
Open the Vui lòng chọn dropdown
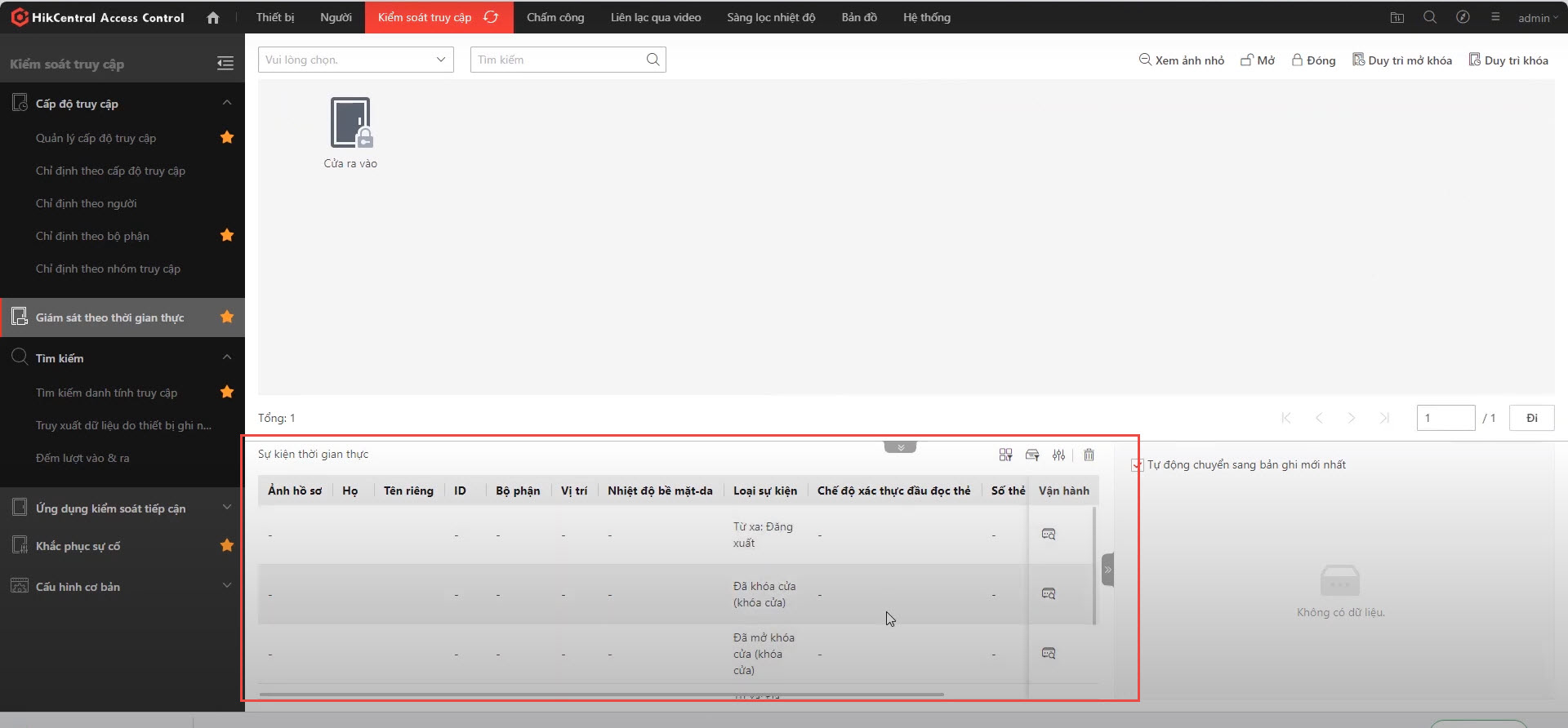click(x=356, y=60)
